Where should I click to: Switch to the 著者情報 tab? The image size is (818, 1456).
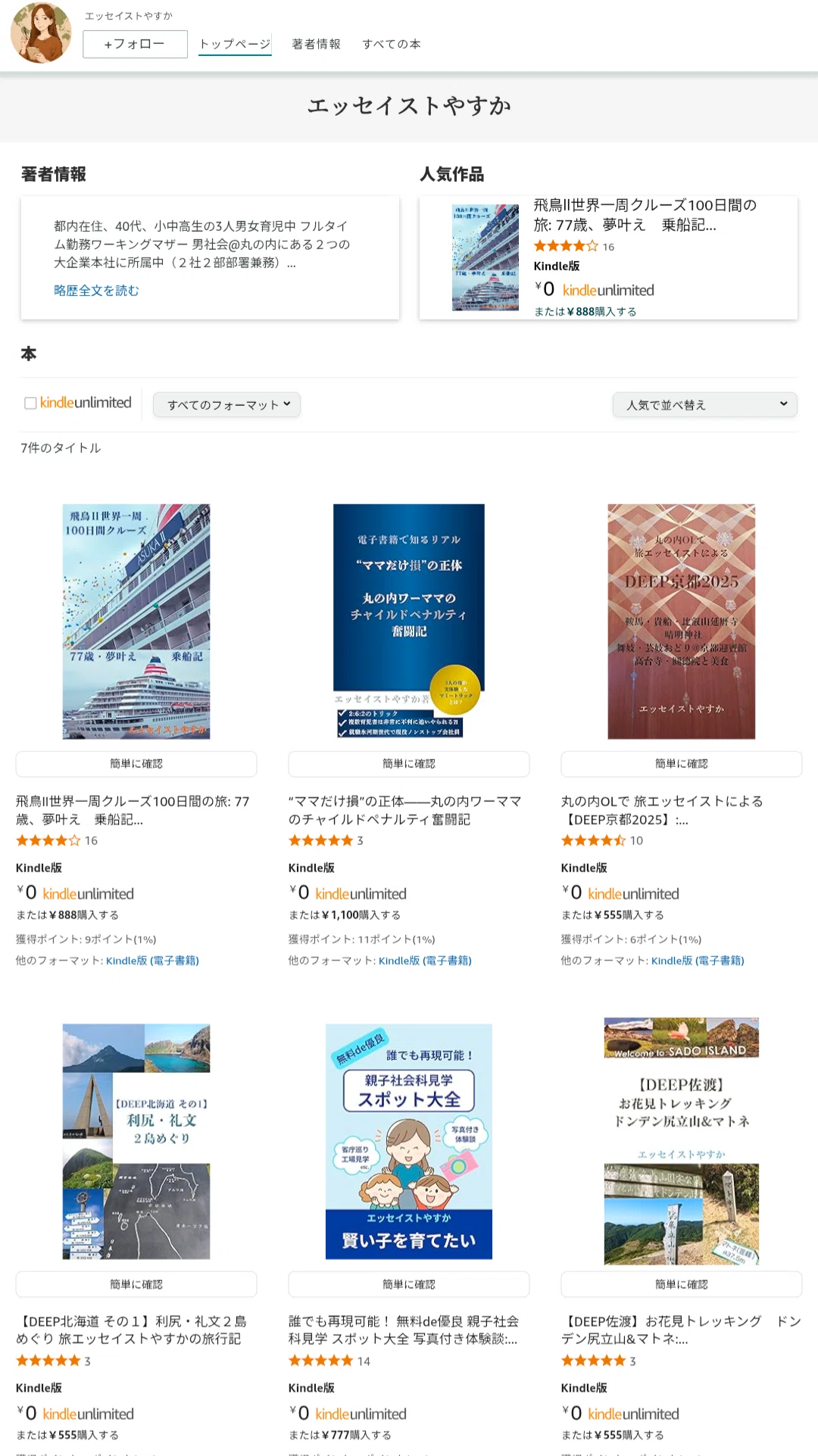click(317, 45)
